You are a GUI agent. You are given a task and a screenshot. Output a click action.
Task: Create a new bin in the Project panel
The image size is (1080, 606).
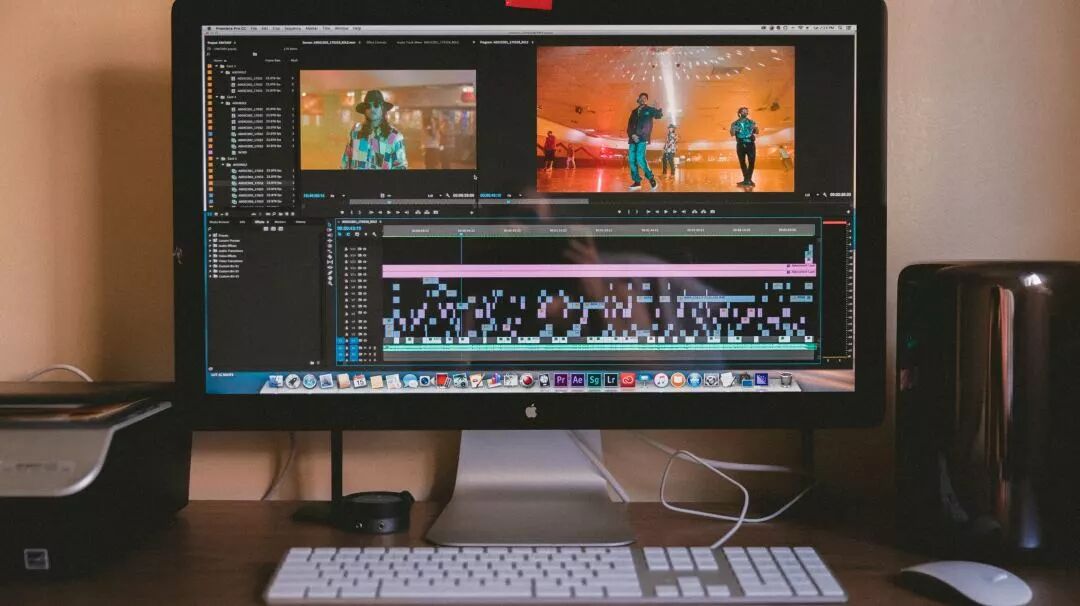pos(280,214)
